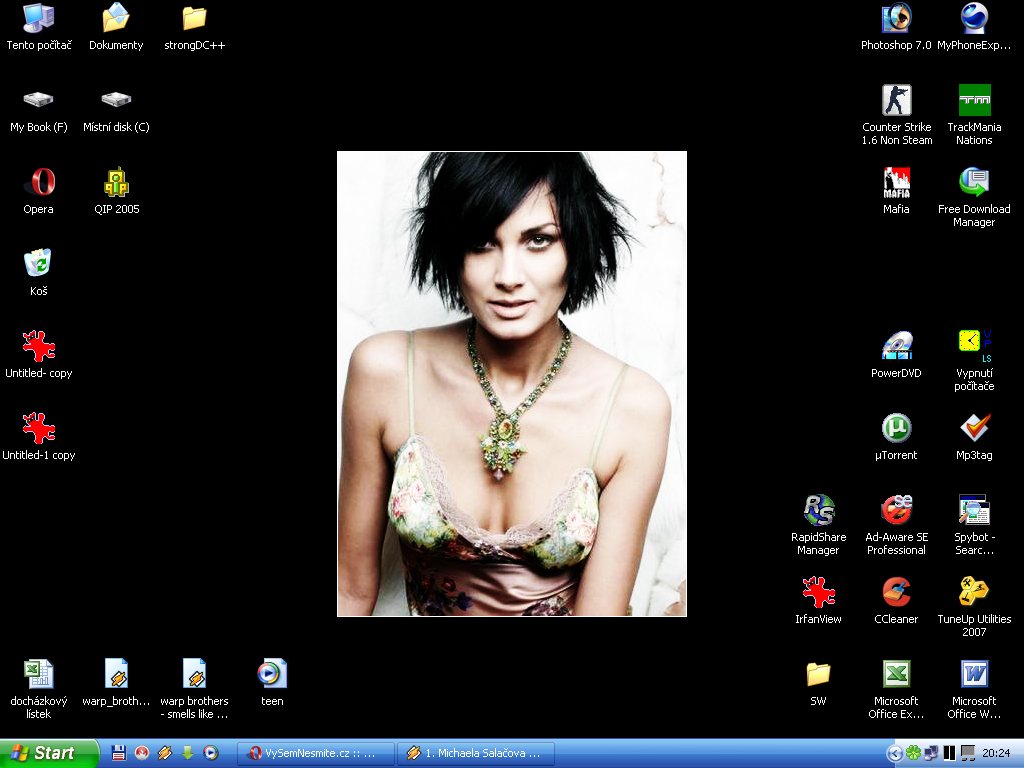
Task: Select the TrackMania Nations icon
Action: click(974, 101)
